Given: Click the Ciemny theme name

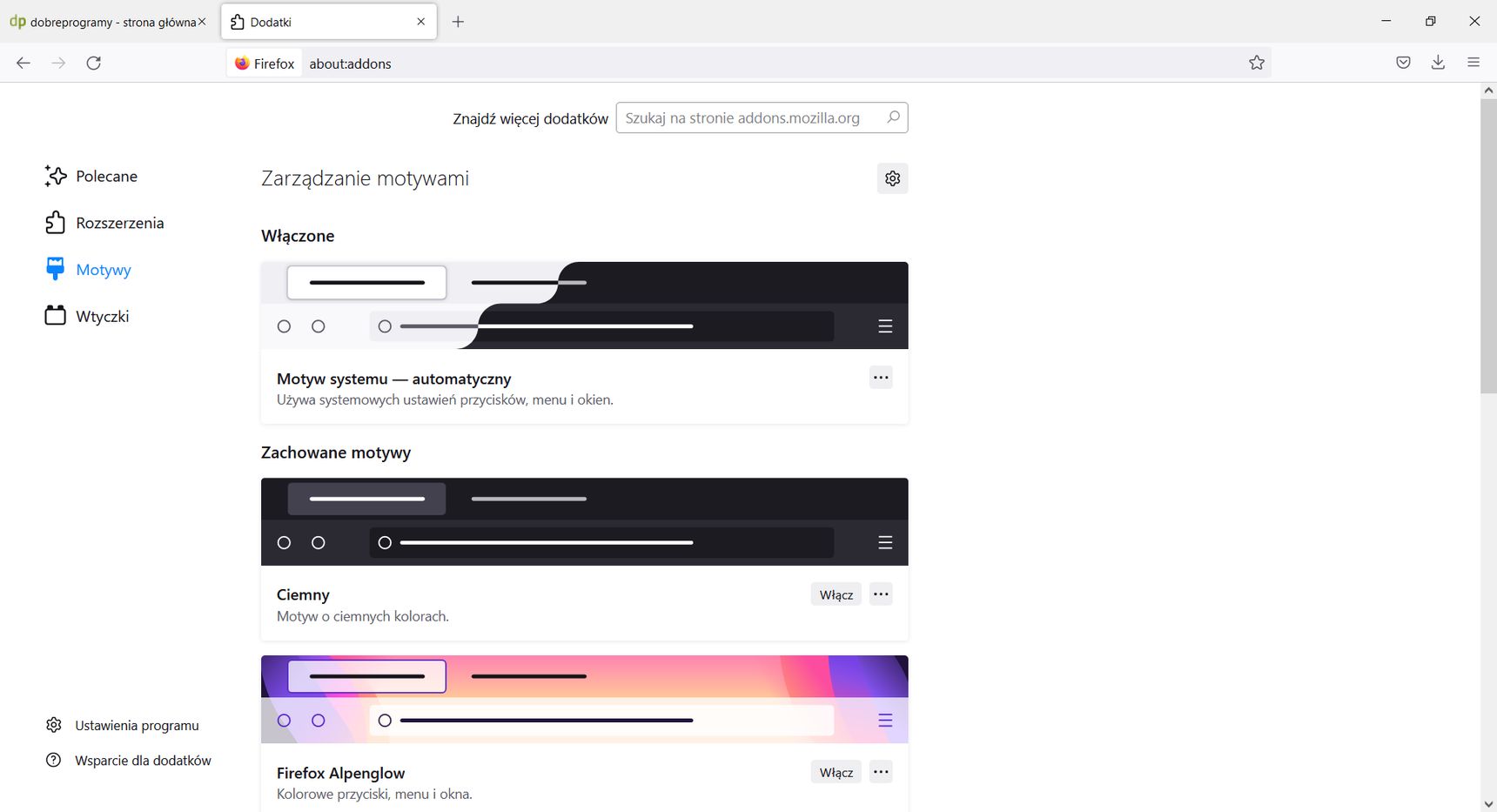Looking at the screenshot, I should pyautogui.click(x=303, y=595).
